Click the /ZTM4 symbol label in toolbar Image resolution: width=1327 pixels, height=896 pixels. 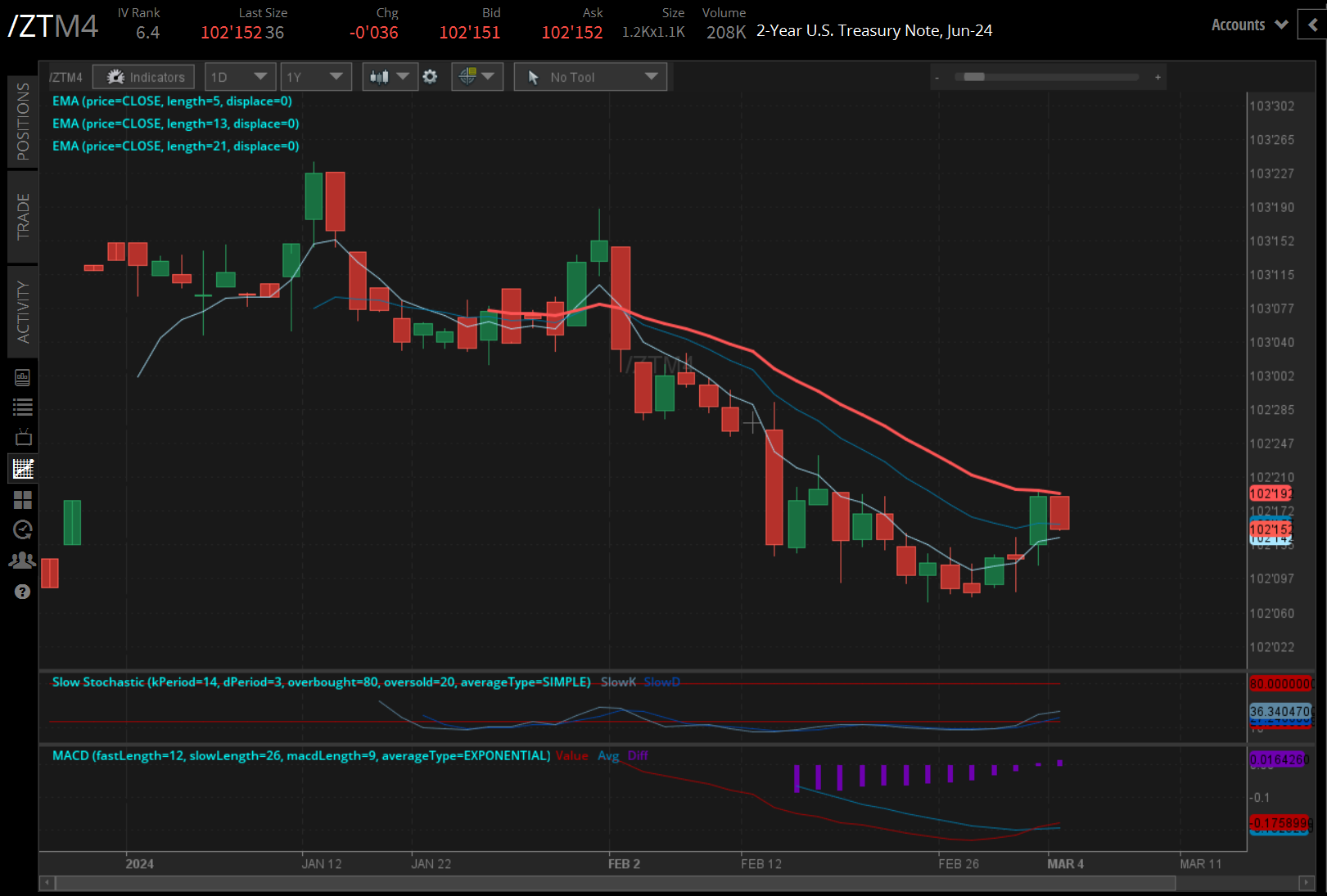click(66, 78)
